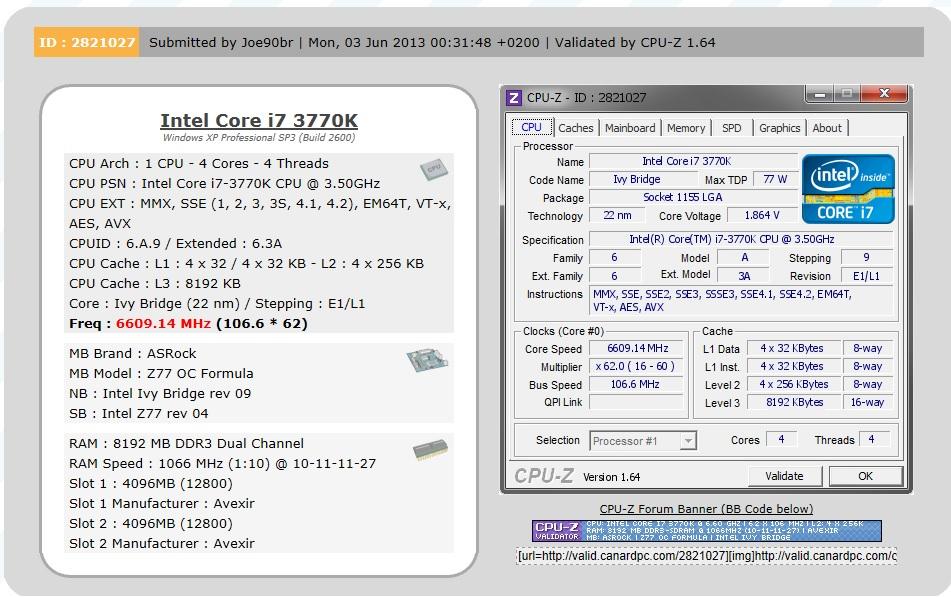This screenshot has height=597, width=951.
Task: Click the CPU Cache : L3 : 8192 KB line
Action: pos(155,283)
